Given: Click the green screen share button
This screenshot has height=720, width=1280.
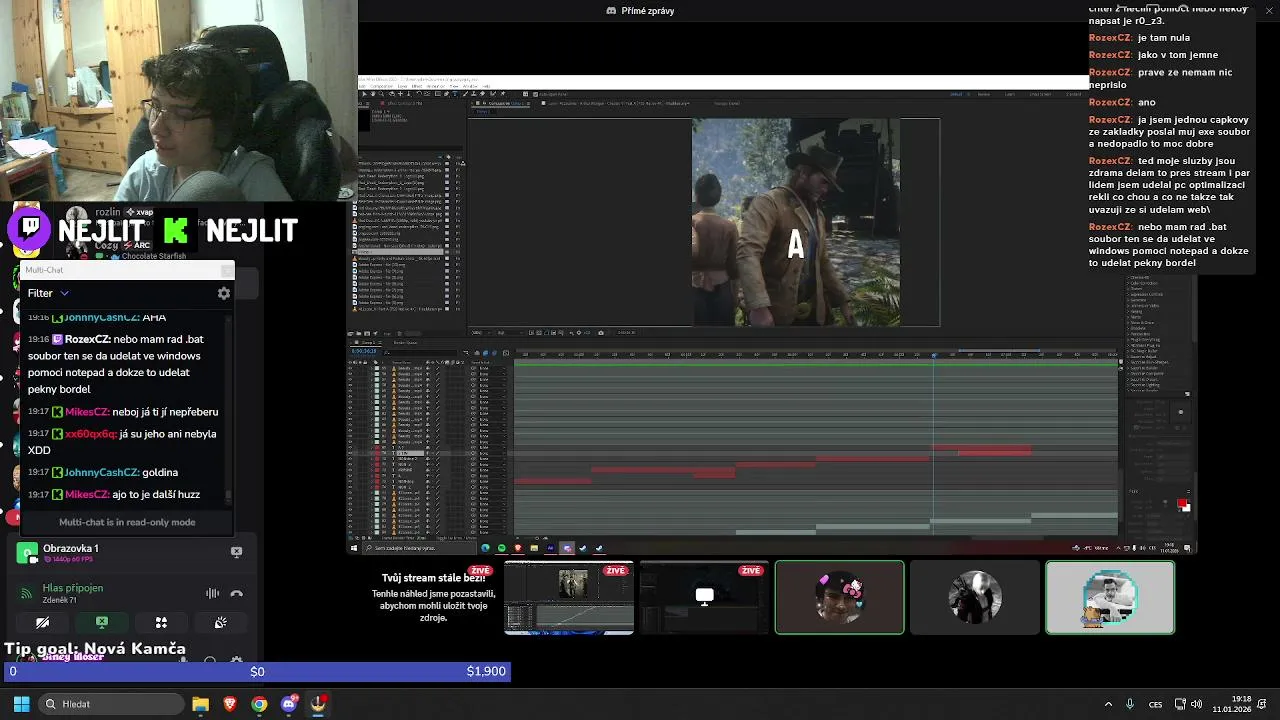Looking at the screenshot, I should (102, 622).
